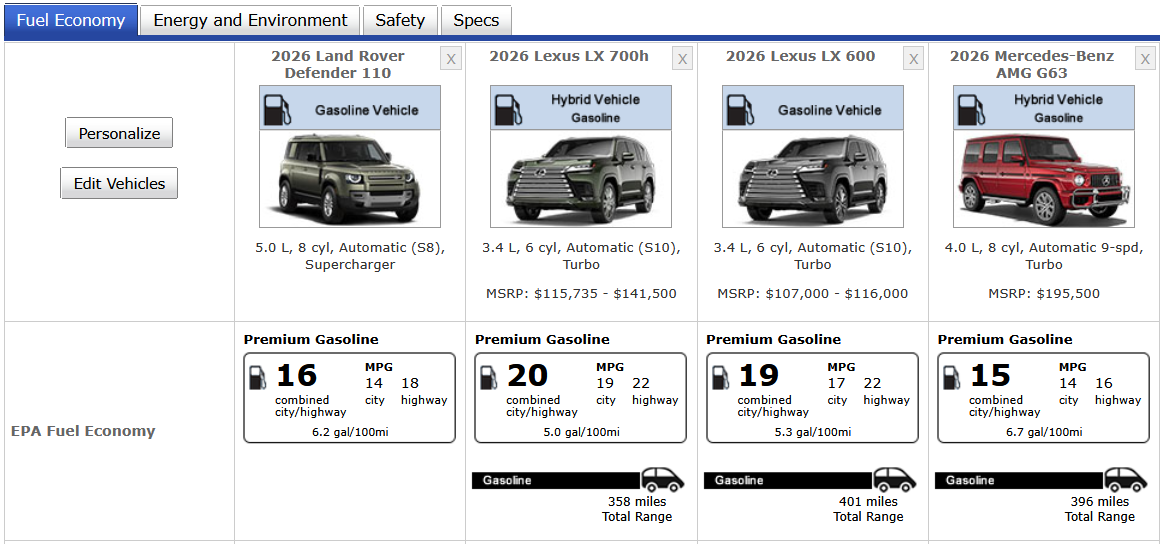Click the Edit Vehicles button
The height and width of the screenshot is (544, 1163).
tap(119, 184)
